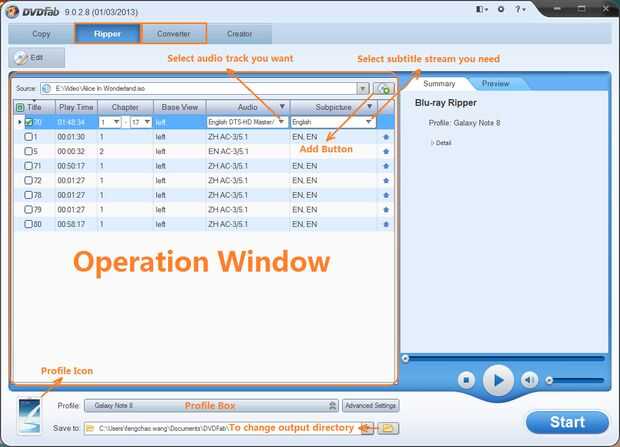Switch to the Creator tab
Viewport: 620px width, 447px height.
coord(240,34)
